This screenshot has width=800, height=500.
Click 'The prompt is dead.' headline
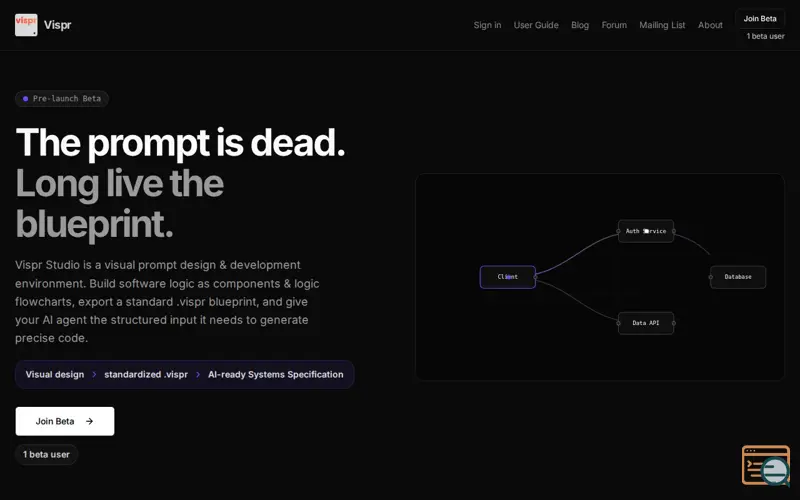181,142
